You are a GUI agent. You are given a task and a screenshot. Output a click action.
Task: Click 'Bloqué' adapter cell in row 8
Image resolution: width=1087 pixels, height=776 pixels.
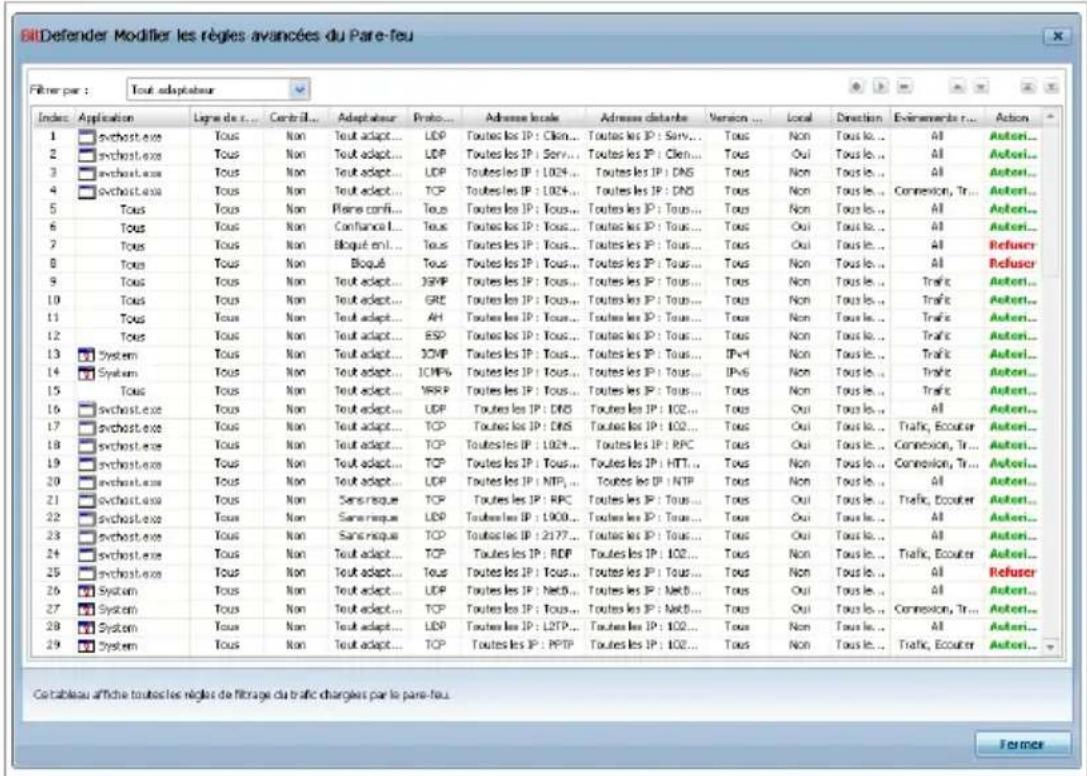click(x=367, y=264)
